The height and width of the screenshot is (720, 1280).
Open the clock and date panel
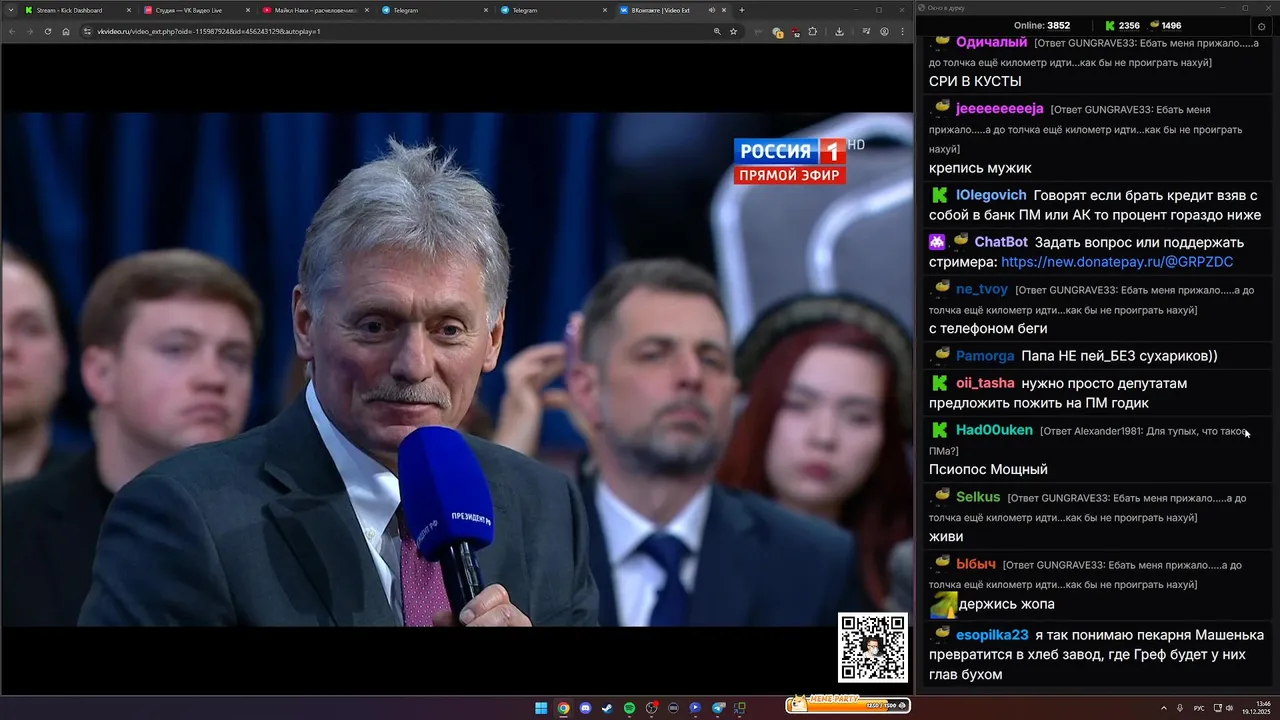tap(1257, 708)
